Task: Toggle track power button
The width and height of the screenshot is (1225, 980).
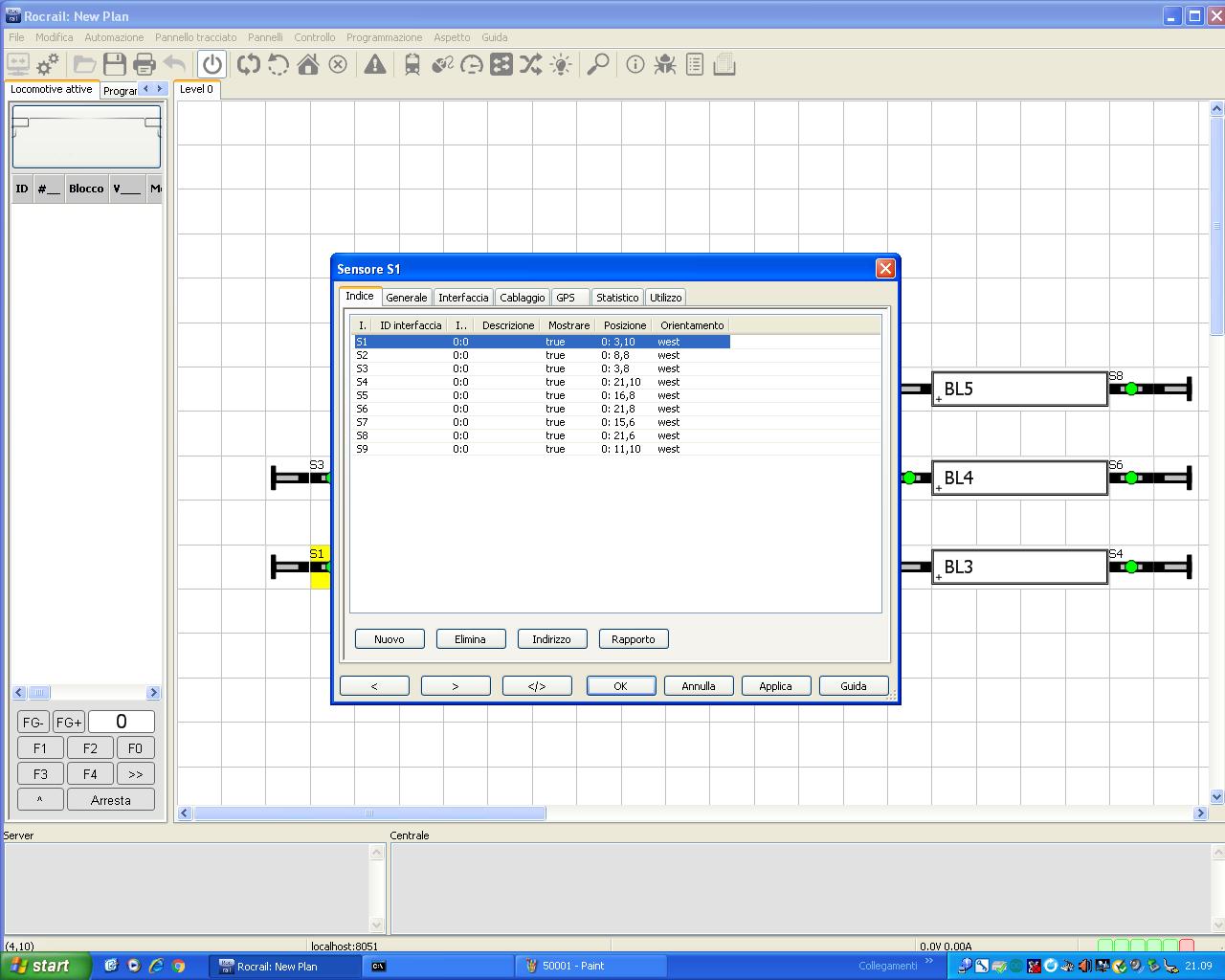Action: pyautogui.click(x=212, y=64)
